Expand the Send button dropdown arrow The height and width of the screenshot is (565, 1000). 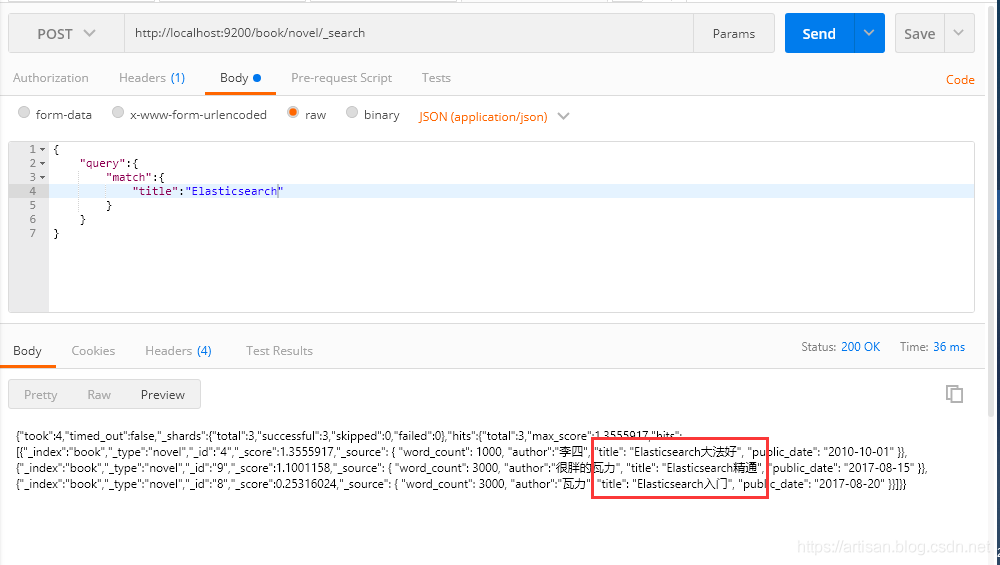tap(868, 34)
